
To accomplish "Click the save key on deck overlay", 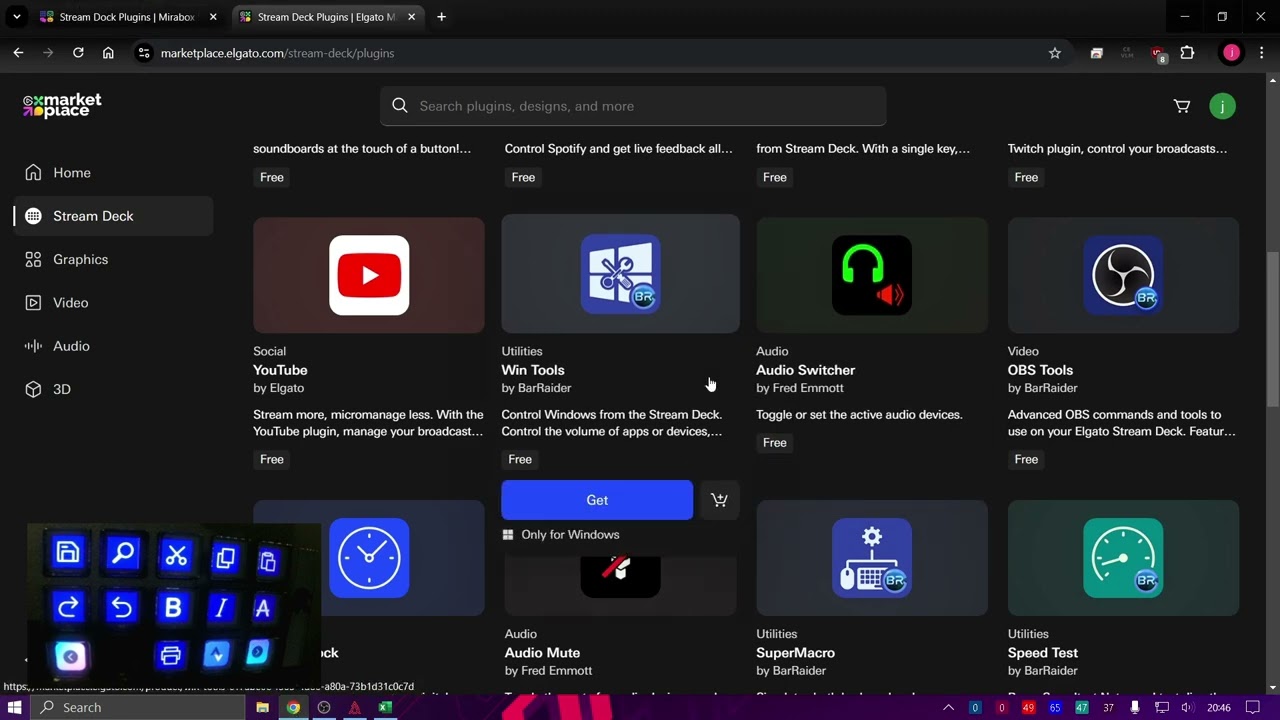I will click(x=68, y=553).
